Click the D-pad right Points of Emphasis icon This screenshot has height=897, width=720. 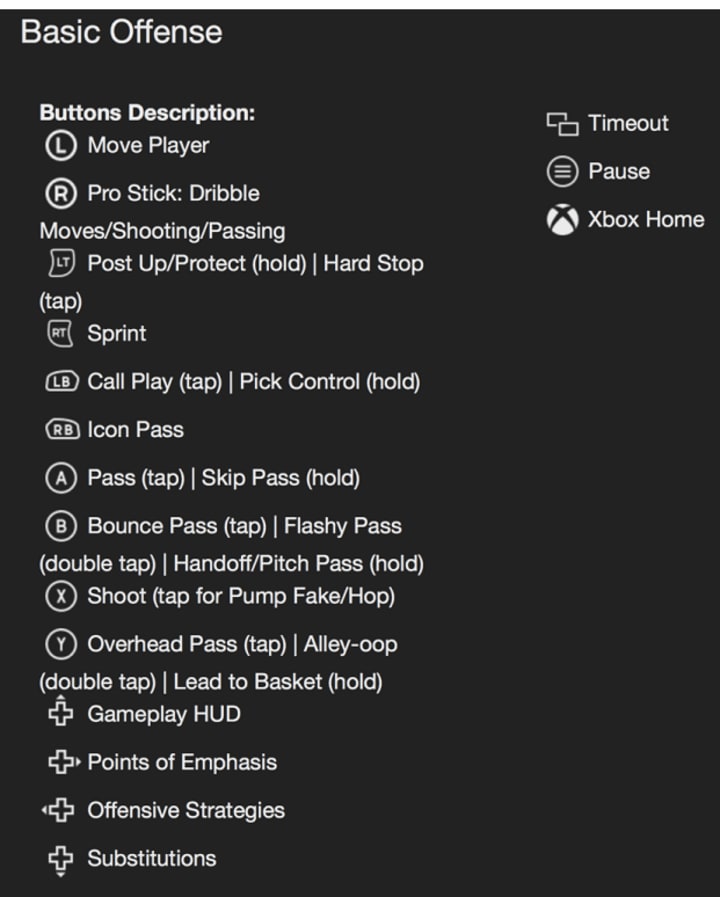pyautogui.click(x=63, y=762)
